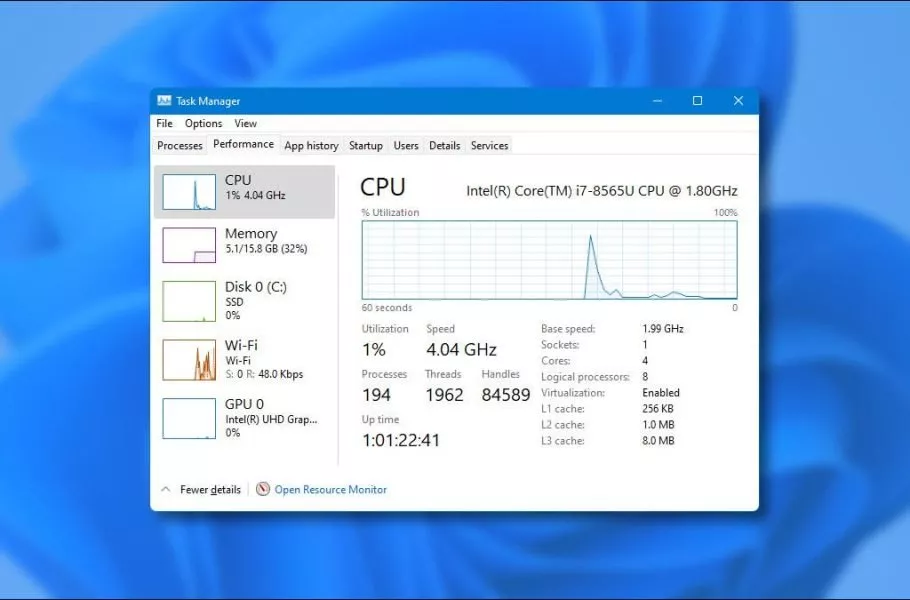Click the 256 KB L1 cache value
Screen dimensions: 910x600
pos(658,409)
